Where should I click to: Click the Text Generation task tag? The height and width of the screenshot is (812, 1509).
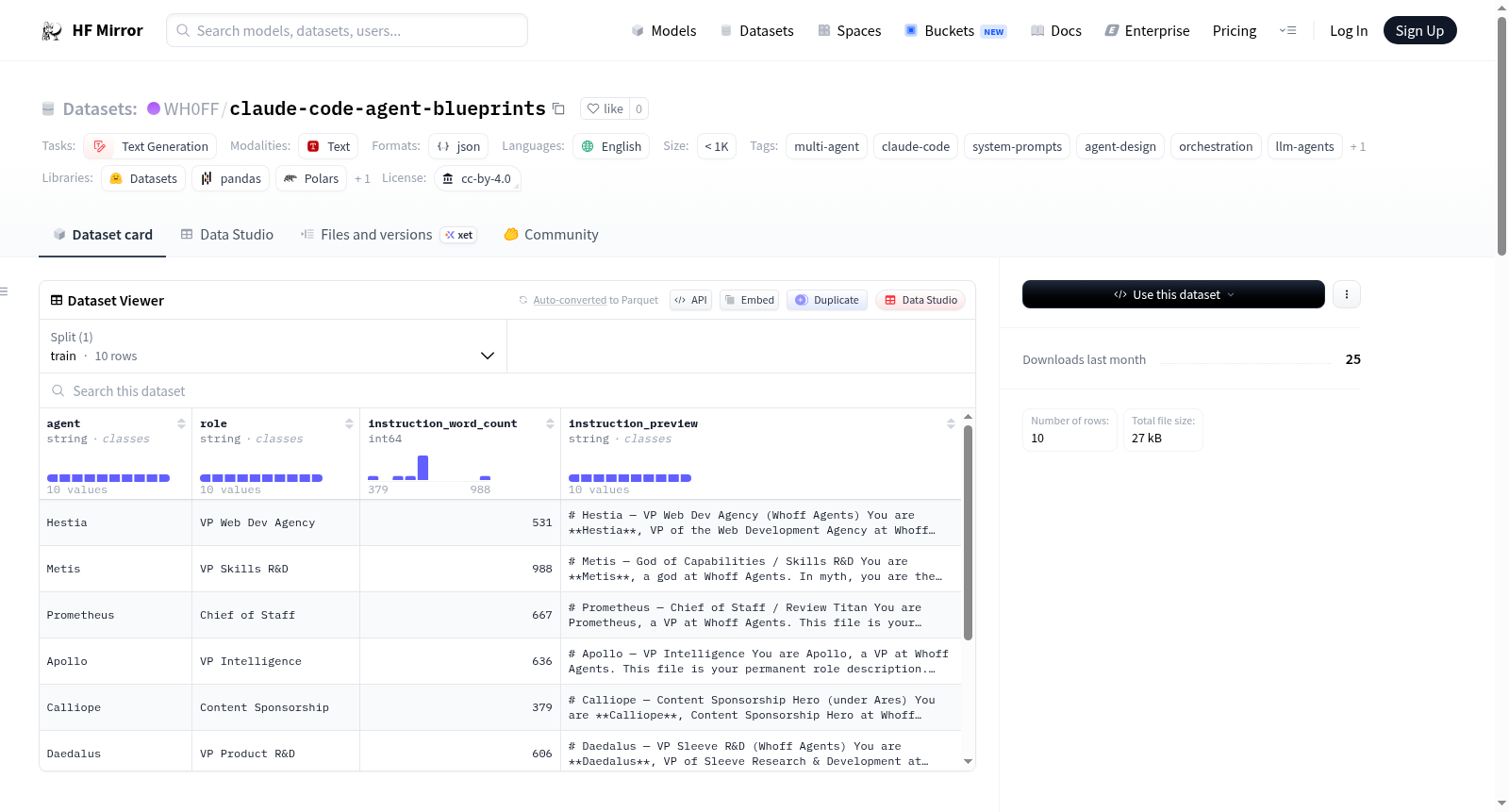150,146
